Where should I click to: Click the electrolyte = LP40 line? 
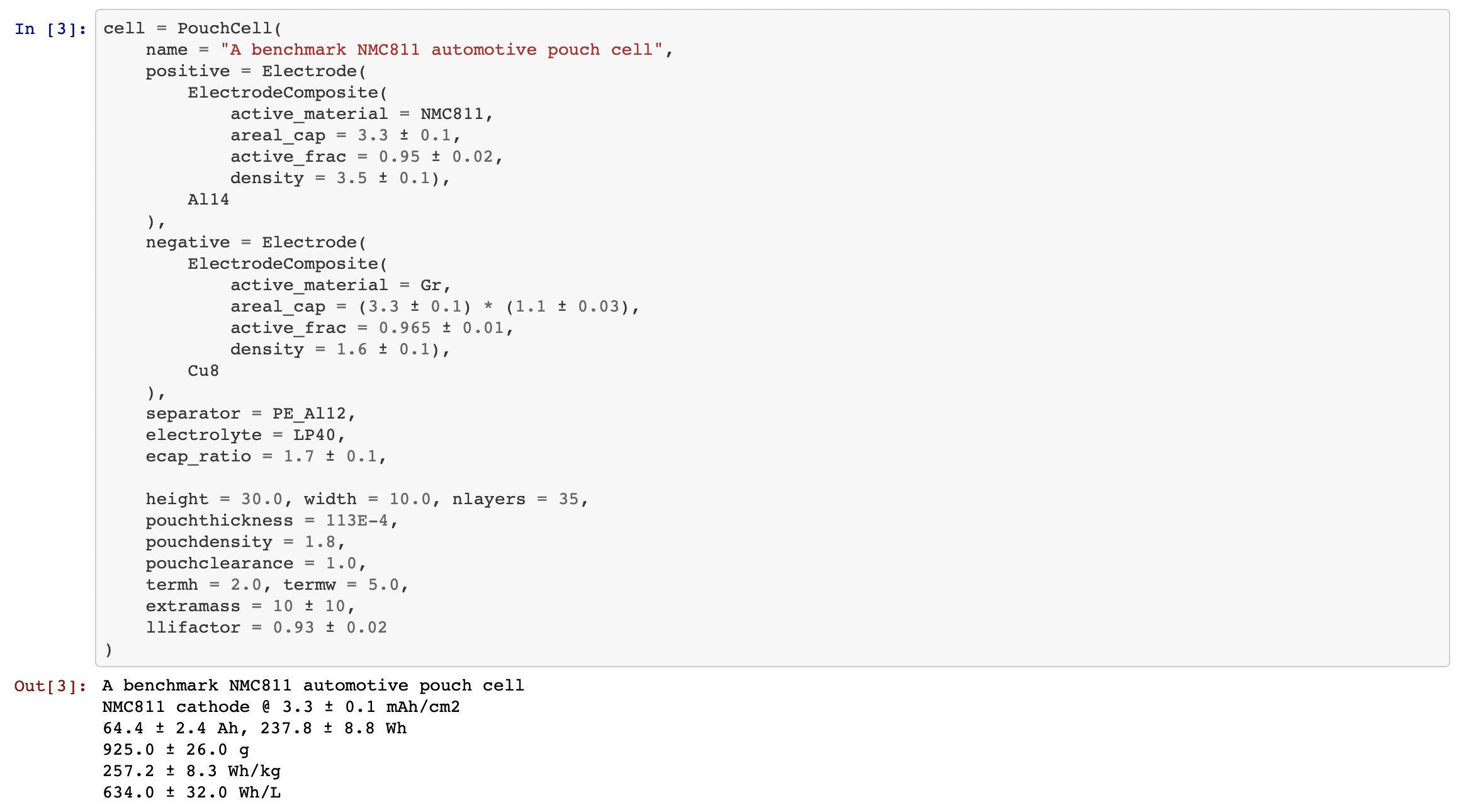[245, 435]
